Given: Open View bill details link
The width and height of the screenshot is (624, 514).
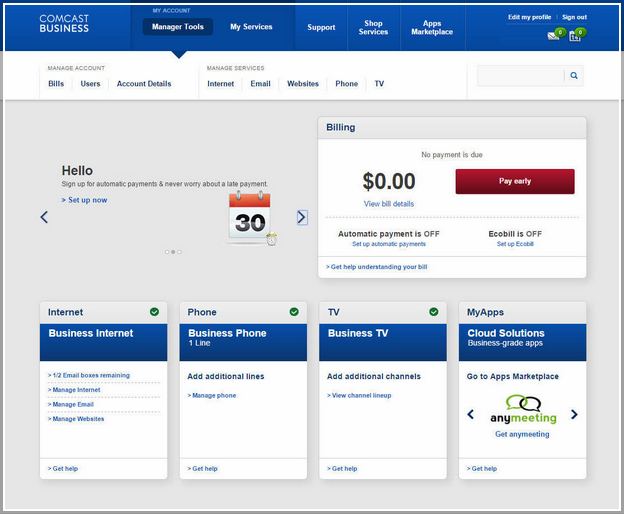Looking at the screenshot, I should (389, 204).
